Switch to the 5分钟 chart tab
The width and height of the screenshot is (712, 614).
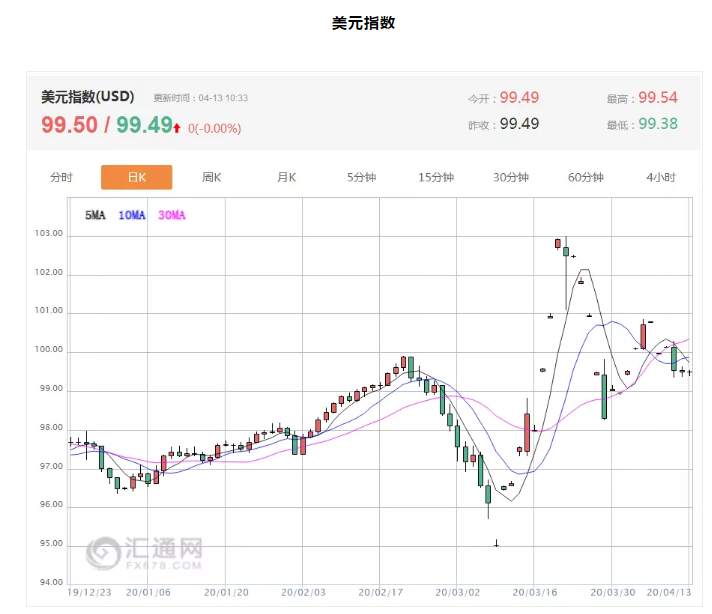pyautogui.click(x=361, y=178)
